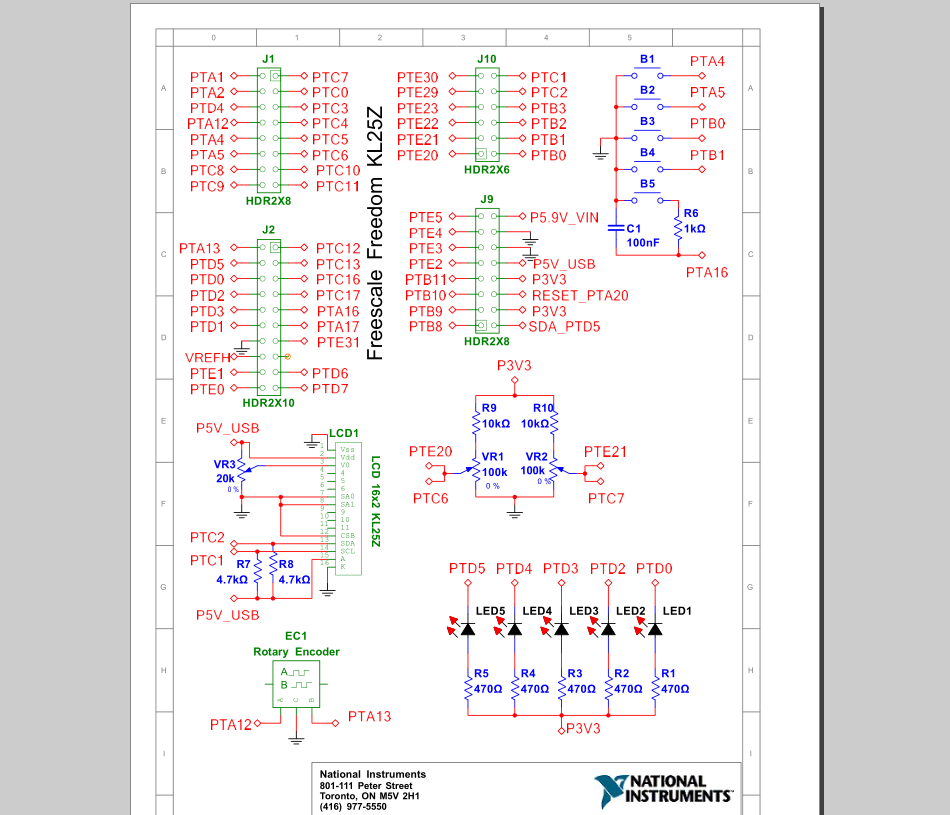The width and height of the screenshot is (950, 815).
Task: Select resistor R5 470Ω symbol
Action: [467, 685]
